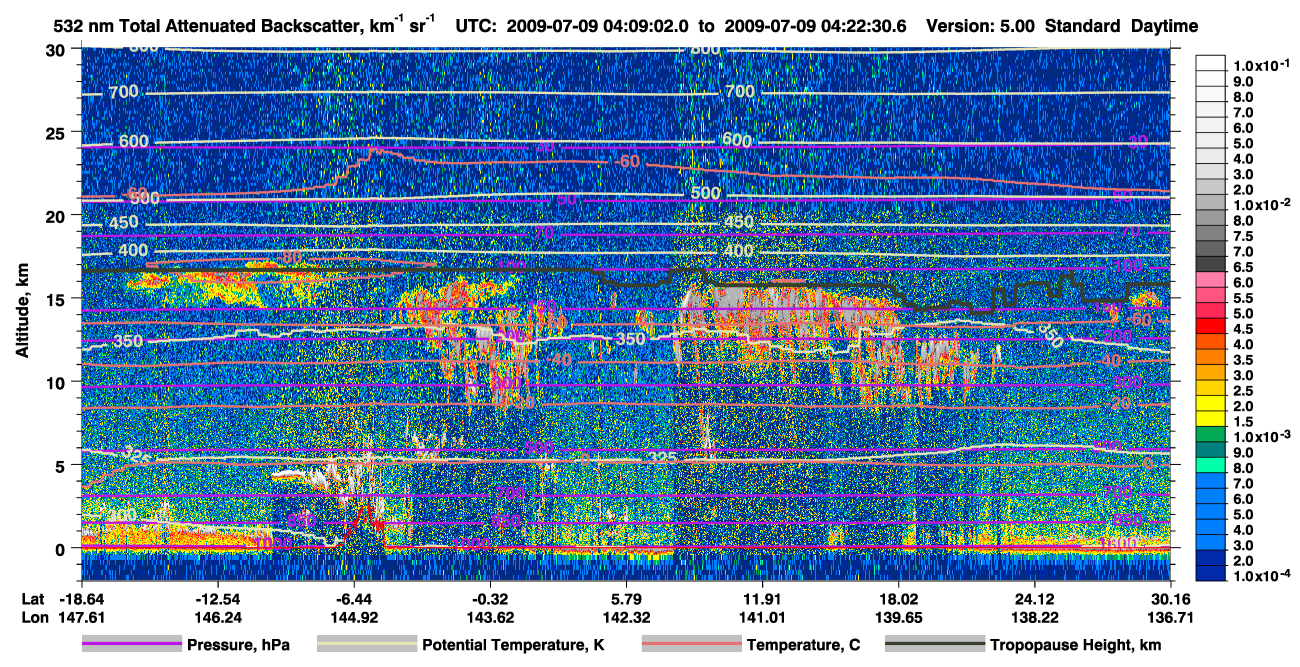The height and width of the screenshot is (667, 1300).
Task: Click the gray swatch beside 7.5 label
Action: (1211, 235)
